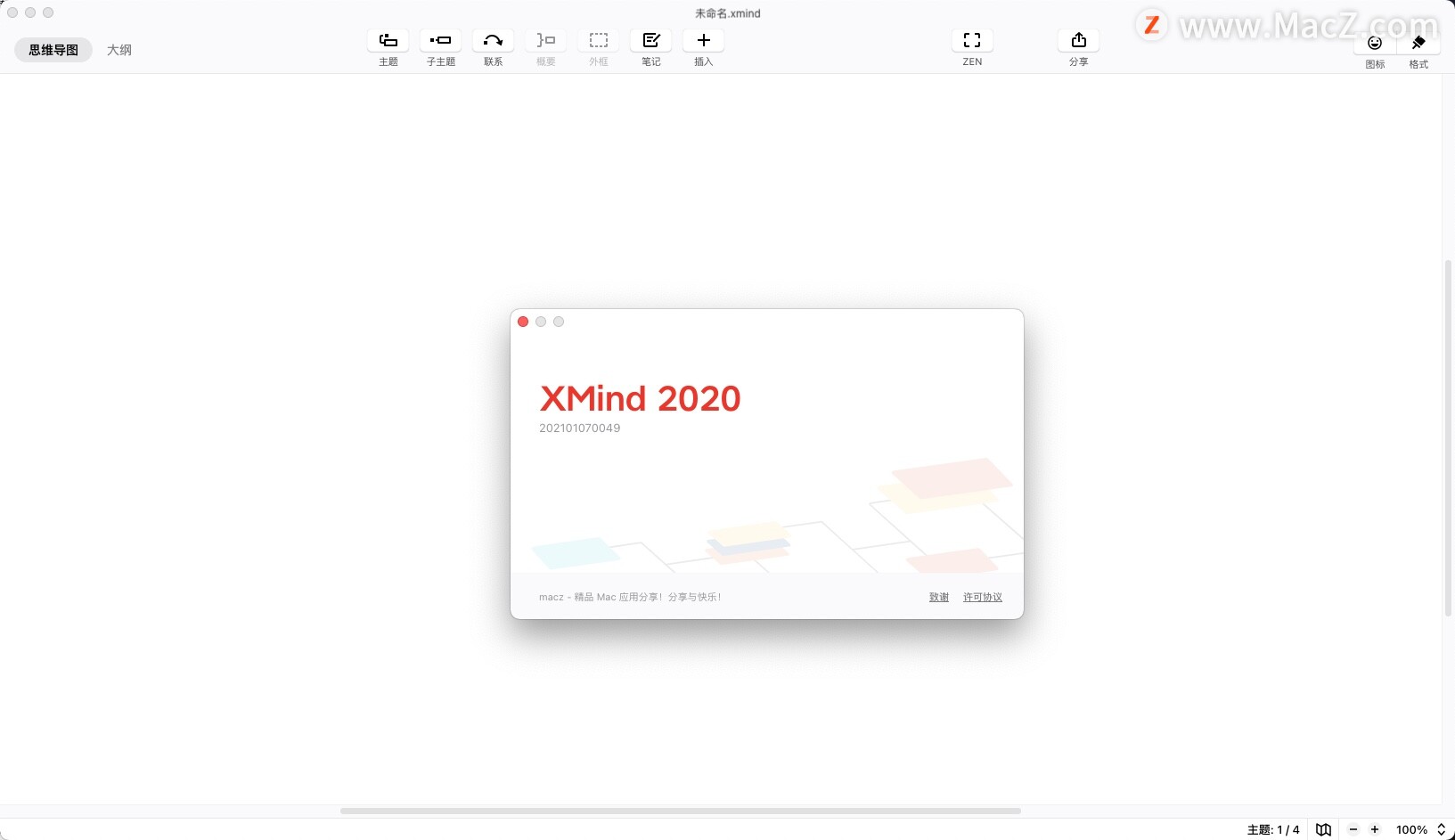Click the 主题: 1 / 4 topic count
The width and height of the screenshot is (1455, 840).
pos(1273,829)
